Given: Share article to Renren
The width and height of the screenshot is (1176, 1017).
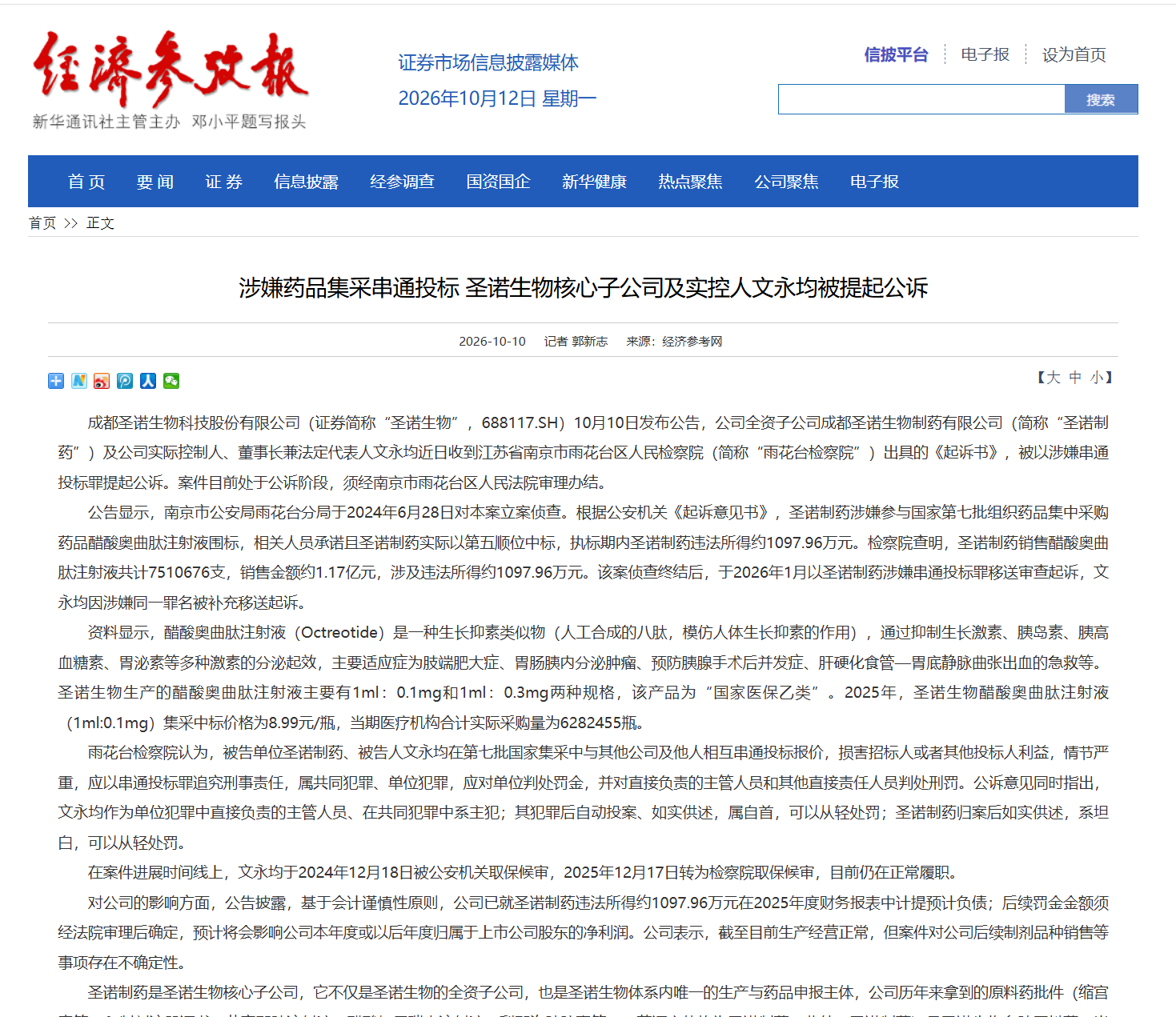Looking at the screenshot, I should pos(148,381).
